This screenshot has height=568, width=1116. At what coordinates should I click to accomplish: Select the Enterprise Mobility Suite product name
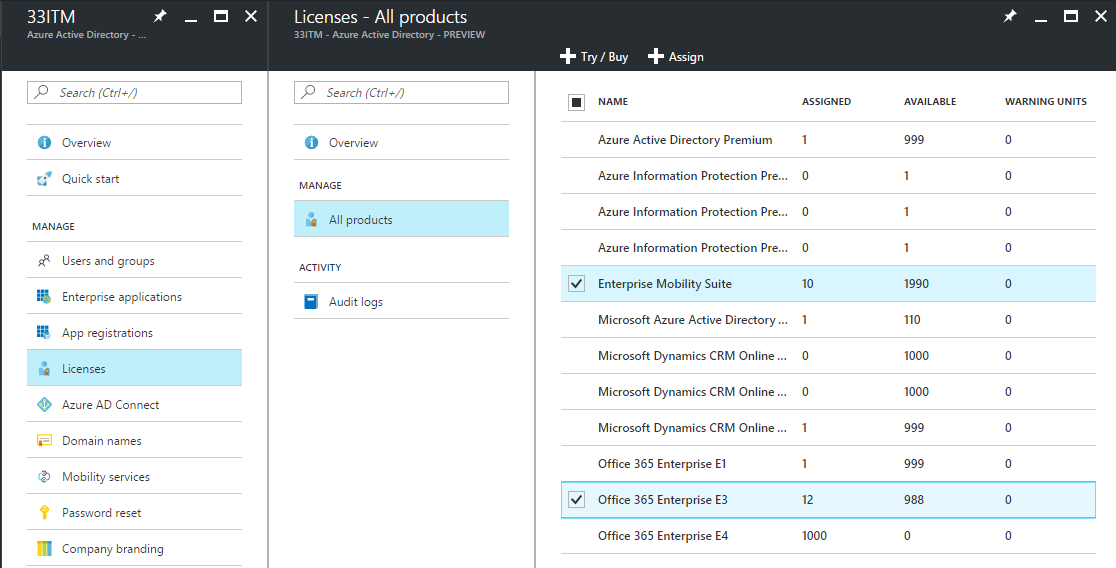tap(665, 284)
